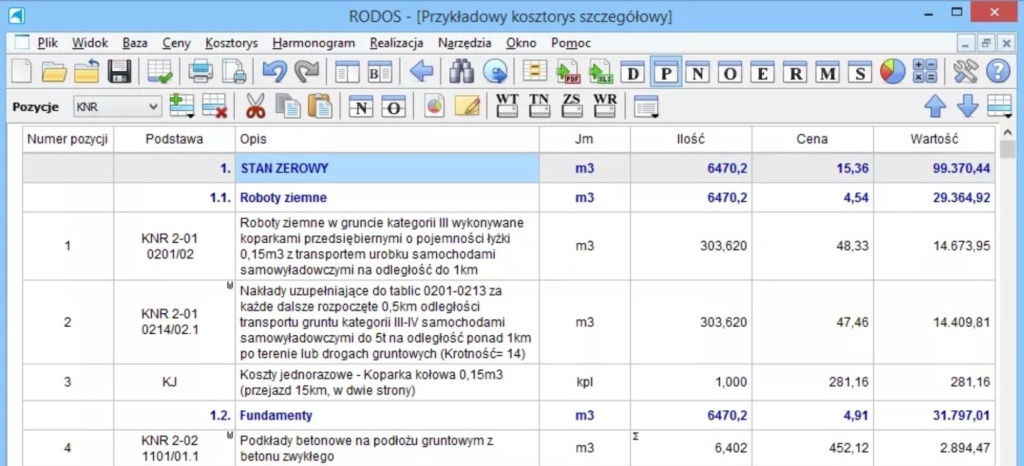Open the Kosztorys menu
The image size is (1024, 466).
(x=231, y=43)
